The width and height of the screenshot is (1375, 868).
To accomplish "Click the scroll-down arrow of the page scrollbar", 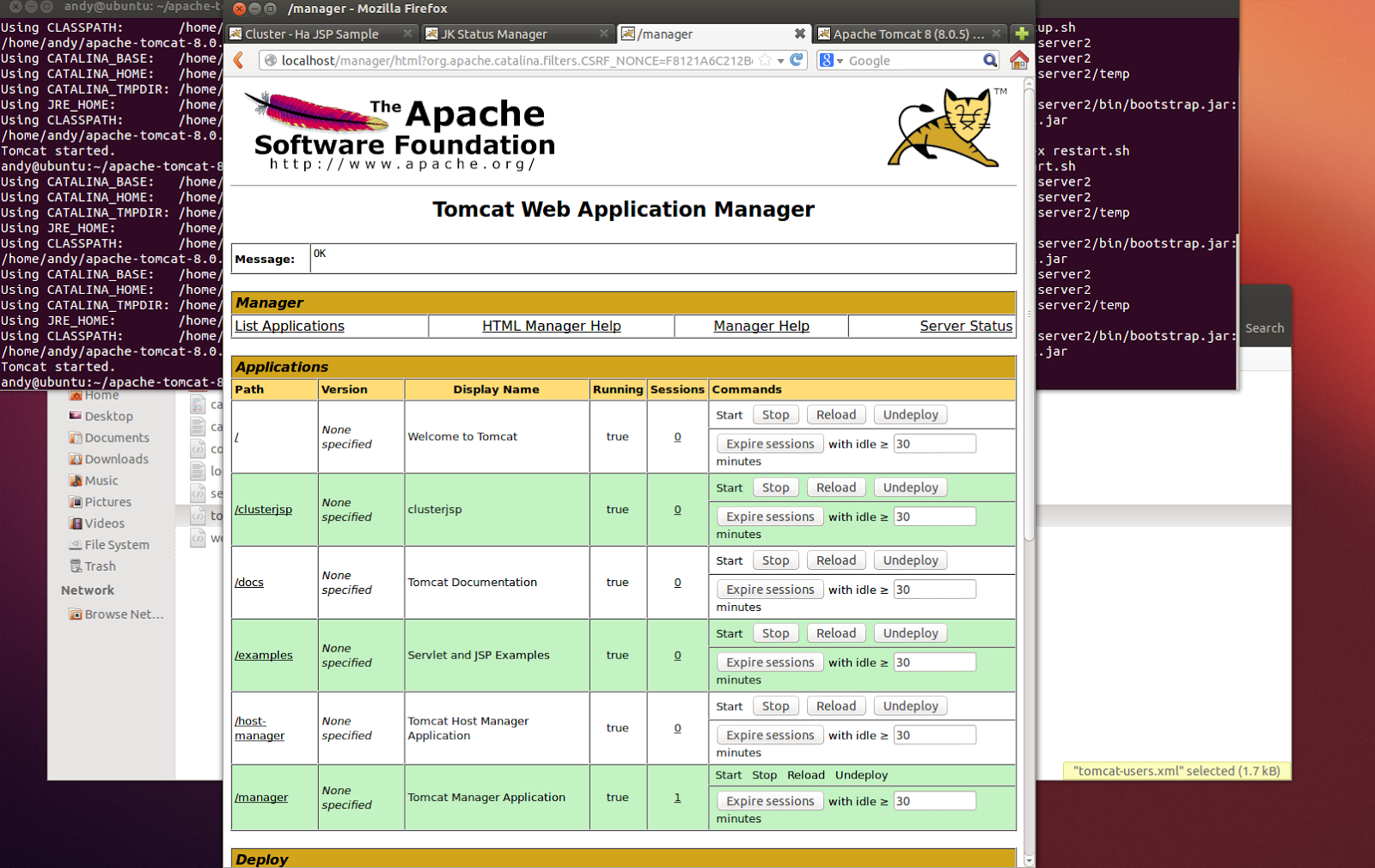I will click(1029, 859).
